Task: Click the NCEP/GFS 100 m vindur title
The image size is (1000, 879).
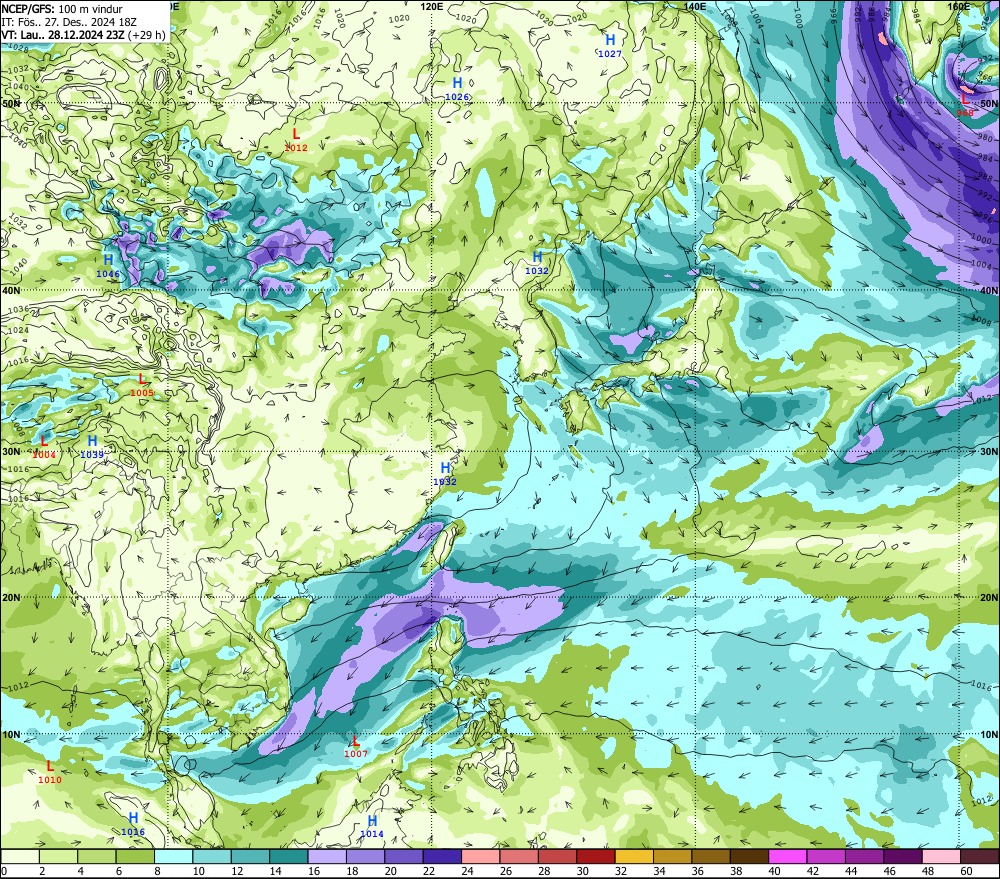Action: tap(62, 9)
